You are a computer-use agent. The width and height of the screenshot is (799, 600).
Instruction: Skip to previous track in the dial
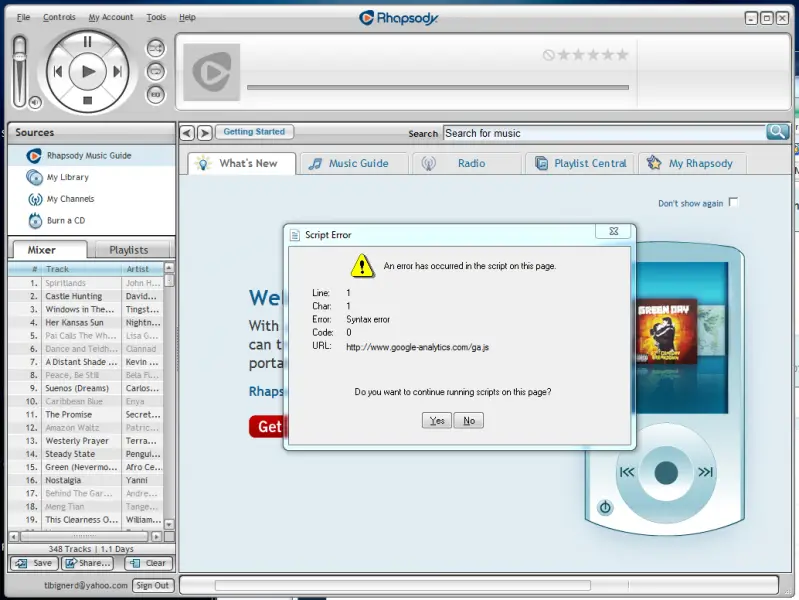(58, 71)
